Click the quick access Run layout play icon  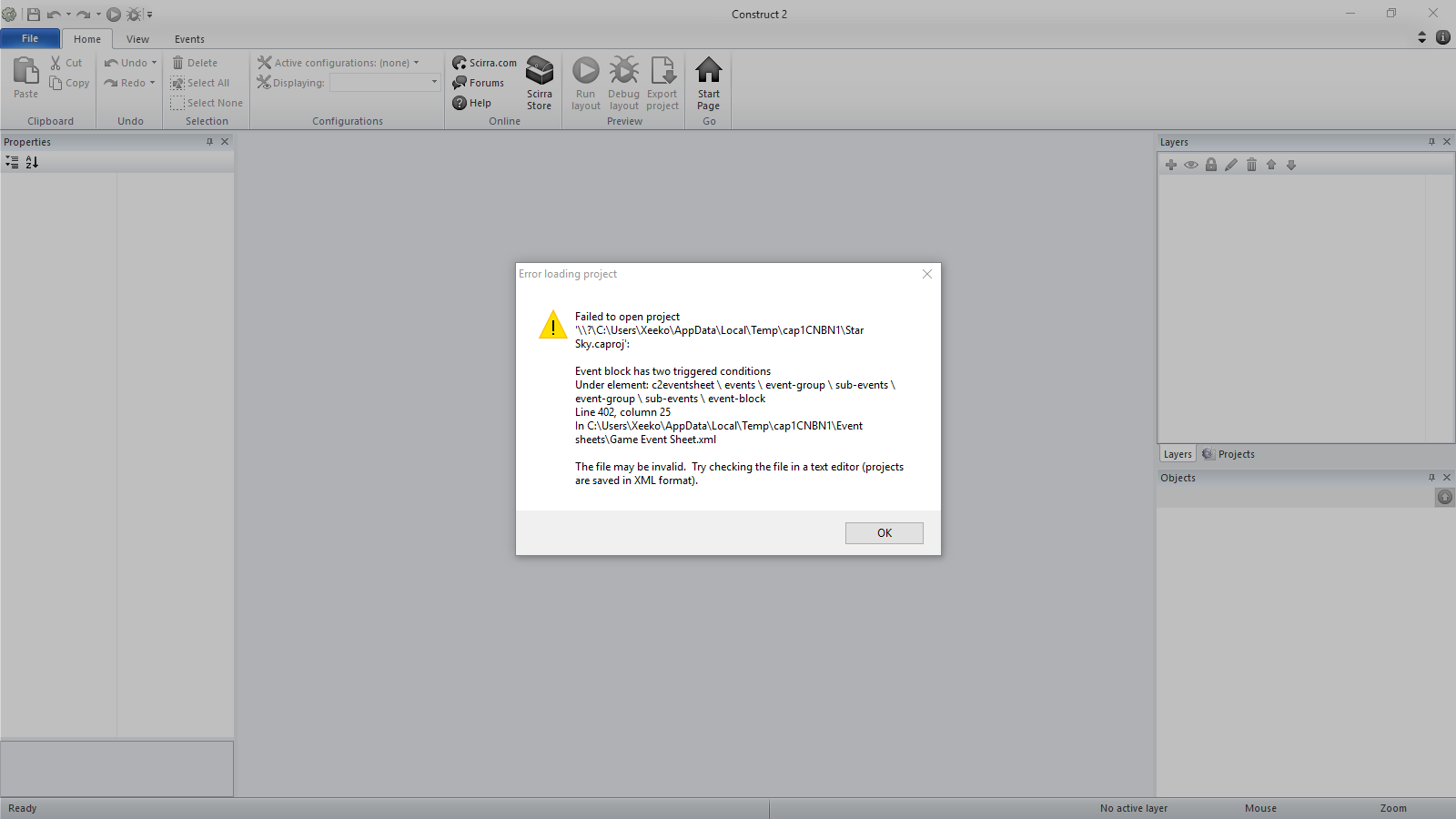(114, 15)
